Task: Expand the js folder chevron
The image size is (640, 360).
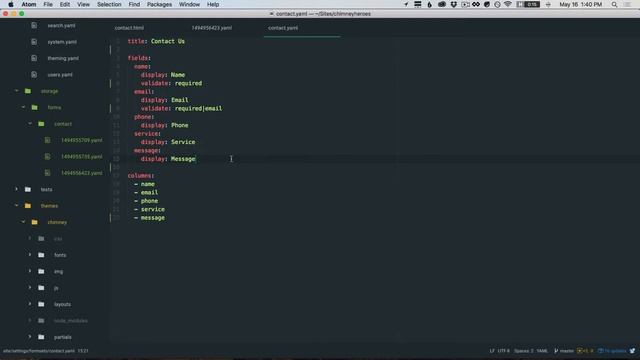Action: click(x=30, y=287)
